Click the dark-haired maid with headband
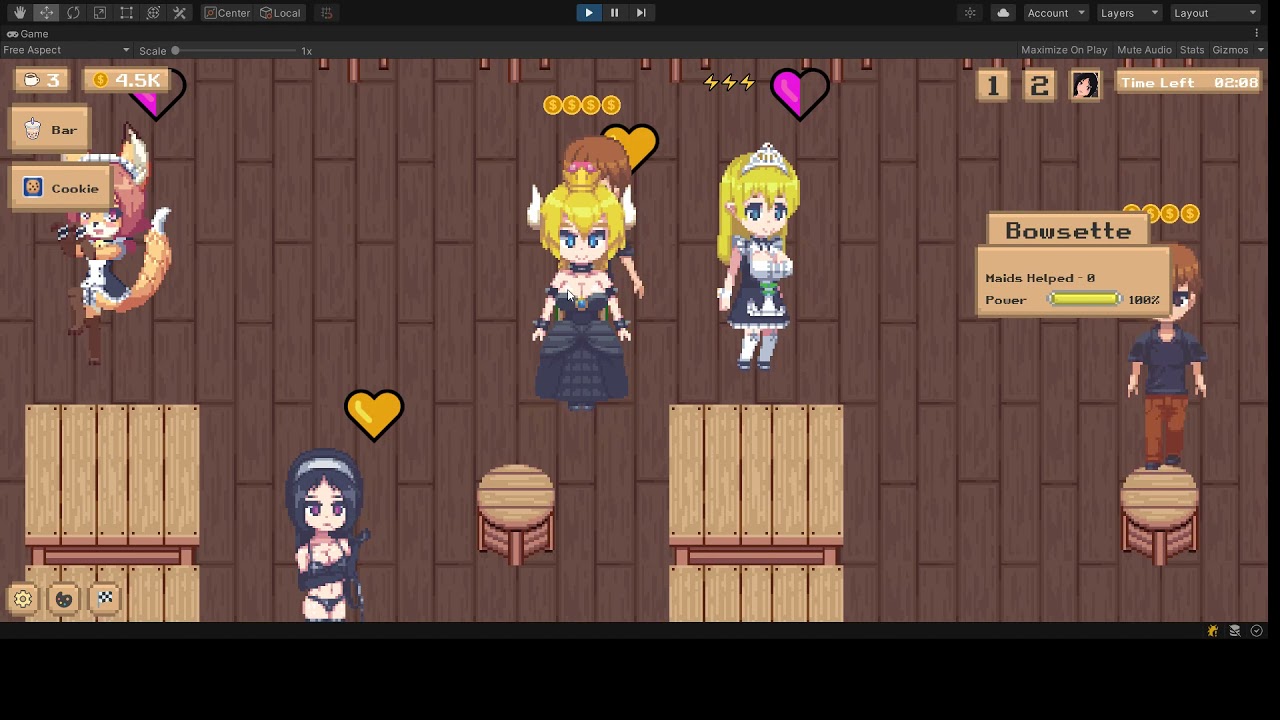 (328, 535)
